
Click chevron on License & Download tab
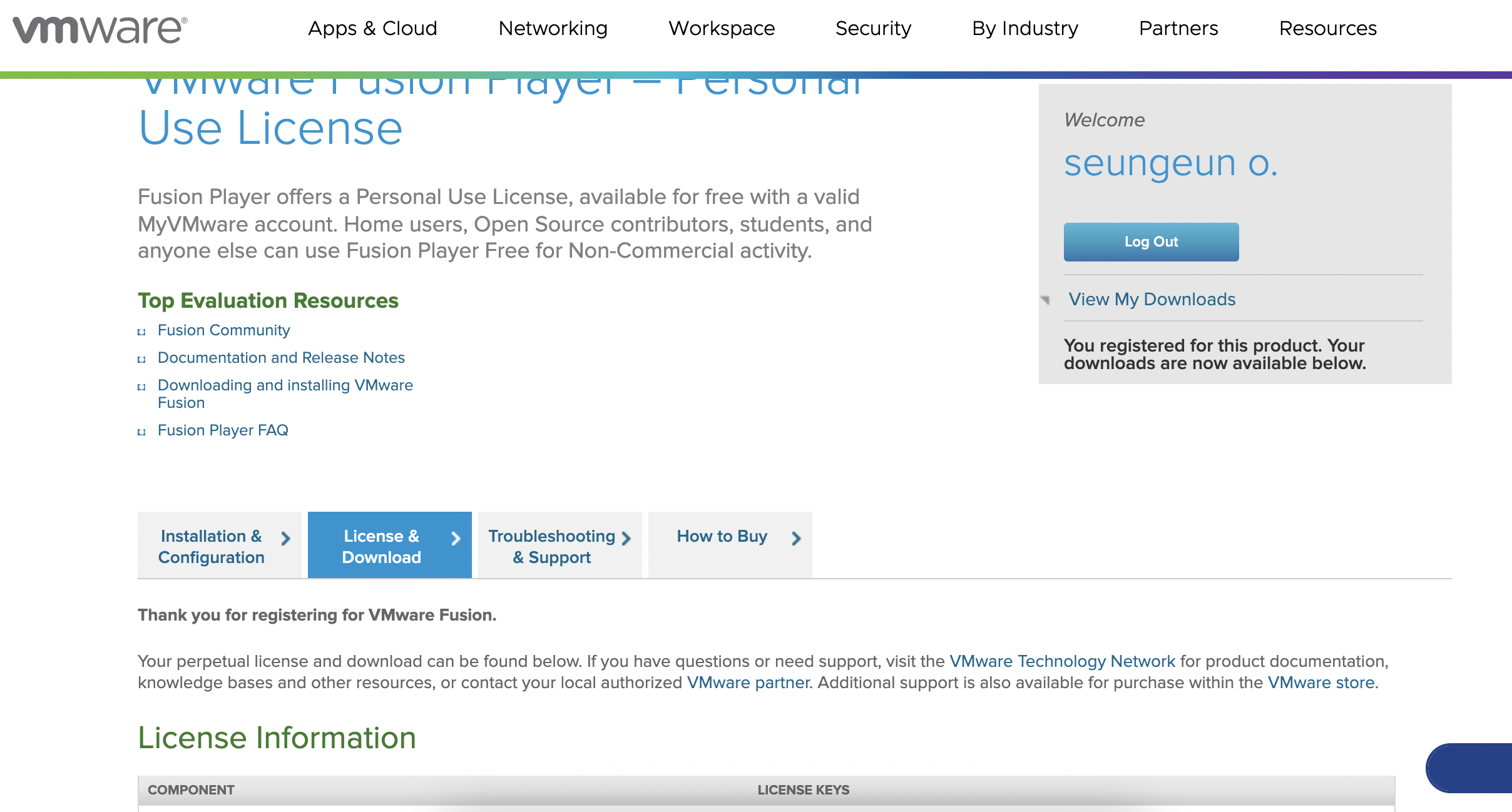pyautogui.click(x=456, y=538)
